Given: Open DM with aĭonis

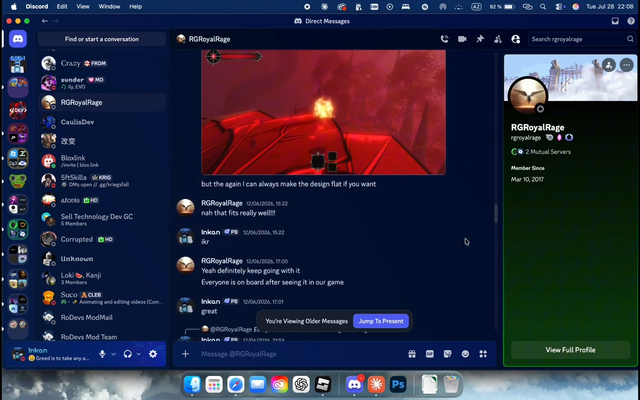Looking at the screenshot, I should [102, 200].
